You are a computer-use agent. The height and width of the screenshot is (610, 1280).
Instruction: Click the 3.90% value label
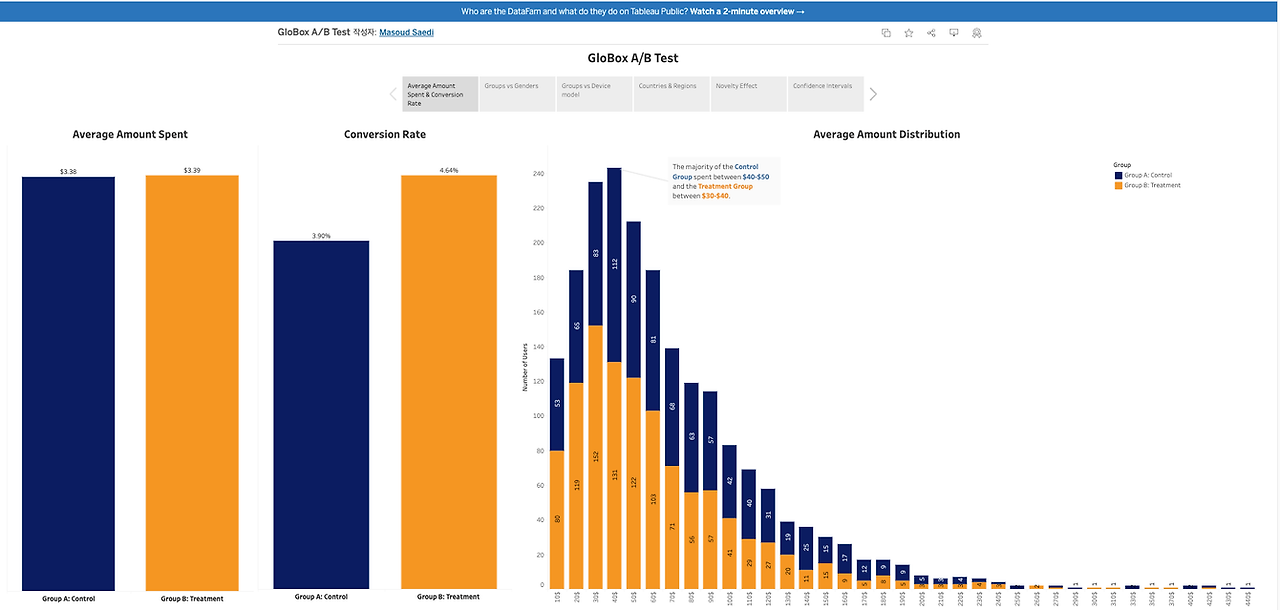tap(321, 236)
